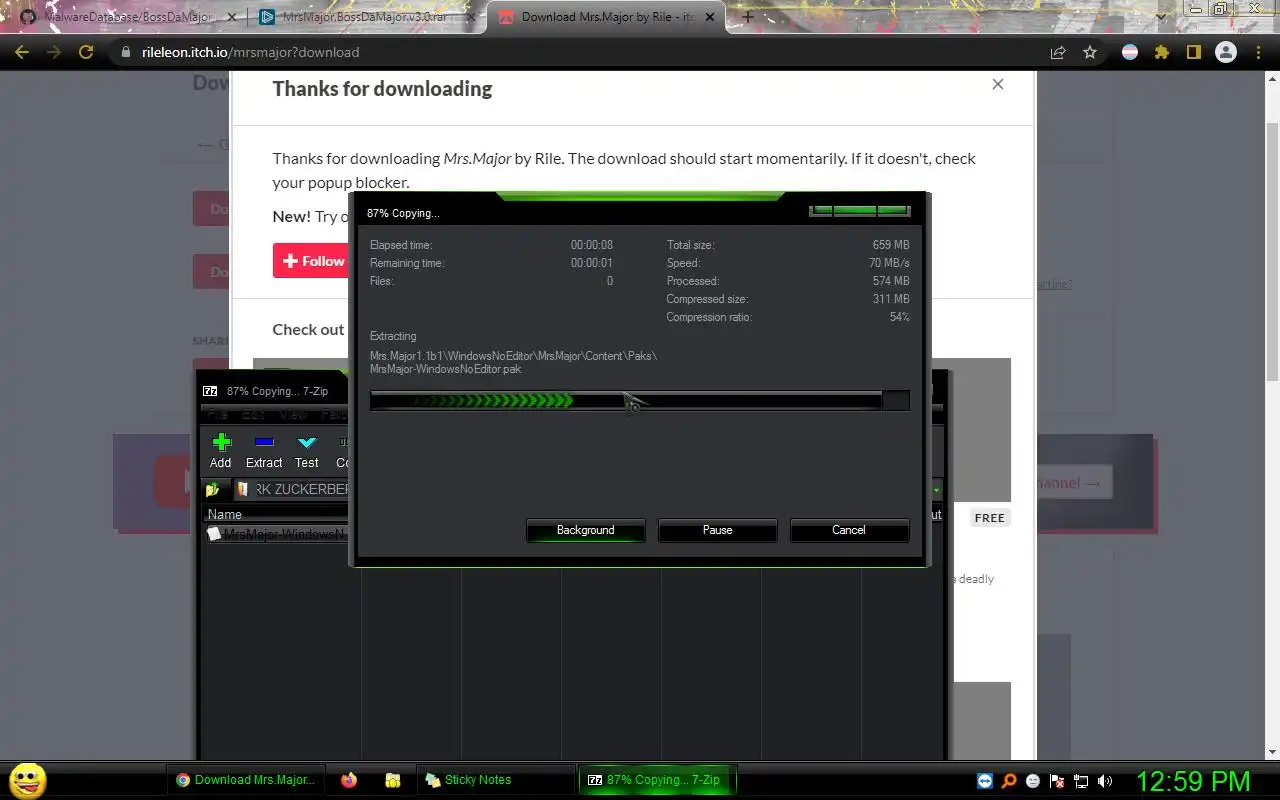Screen dimensions: 1280x800
Task: Close the MalwareDatabase tab
Action: tap(230, 17)
